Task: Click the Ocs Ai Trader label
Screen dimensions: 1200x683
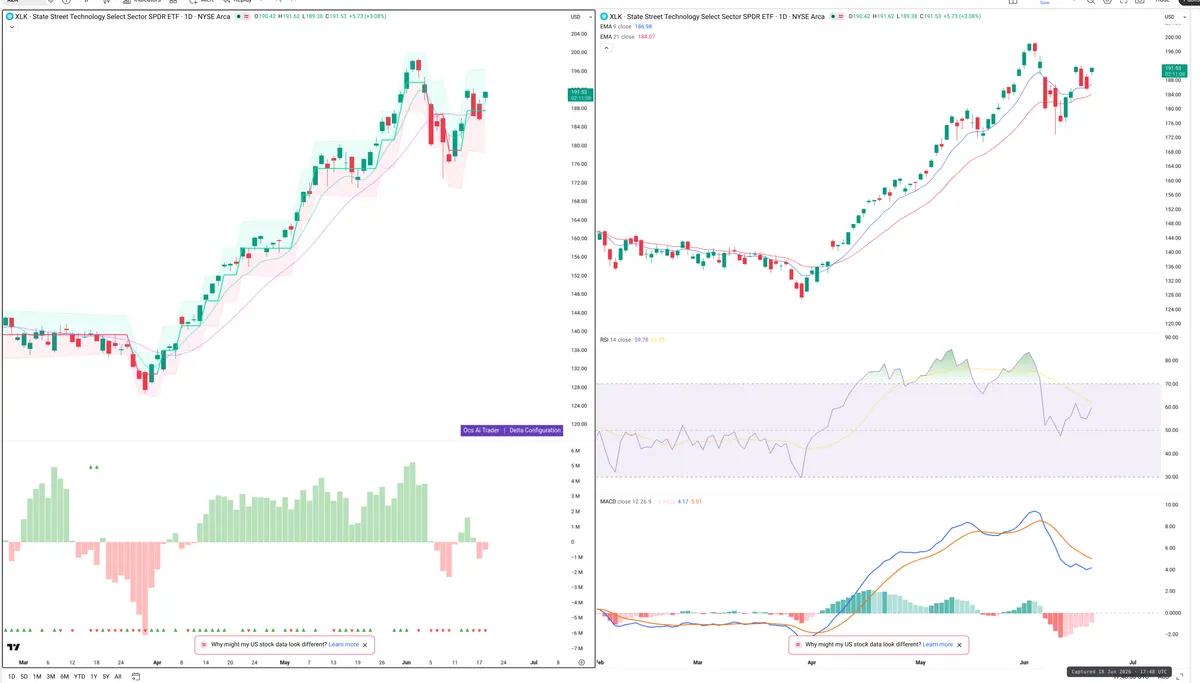Action: (x=481, y=430)
